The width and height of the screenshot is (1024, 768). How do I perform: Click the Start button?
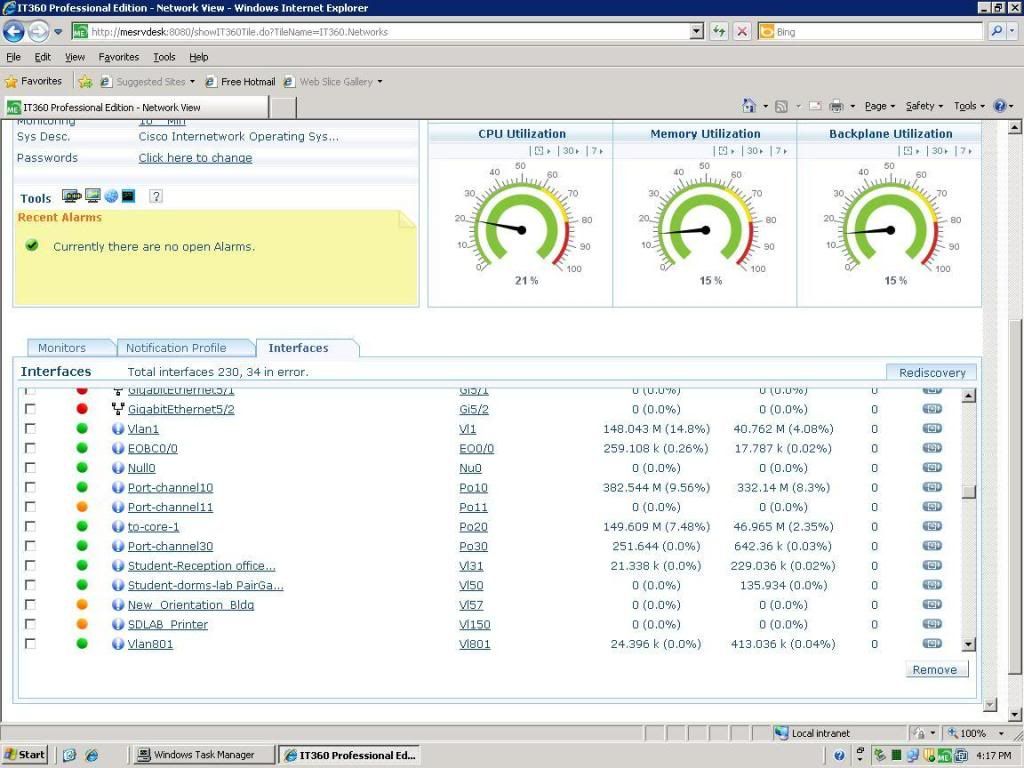click(25, 754)
